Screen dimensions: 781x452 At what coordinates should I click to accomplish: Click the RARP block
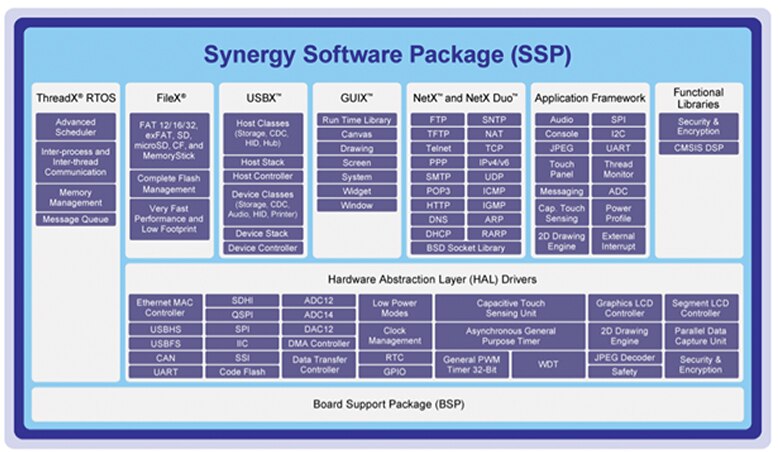pos(494,234)
